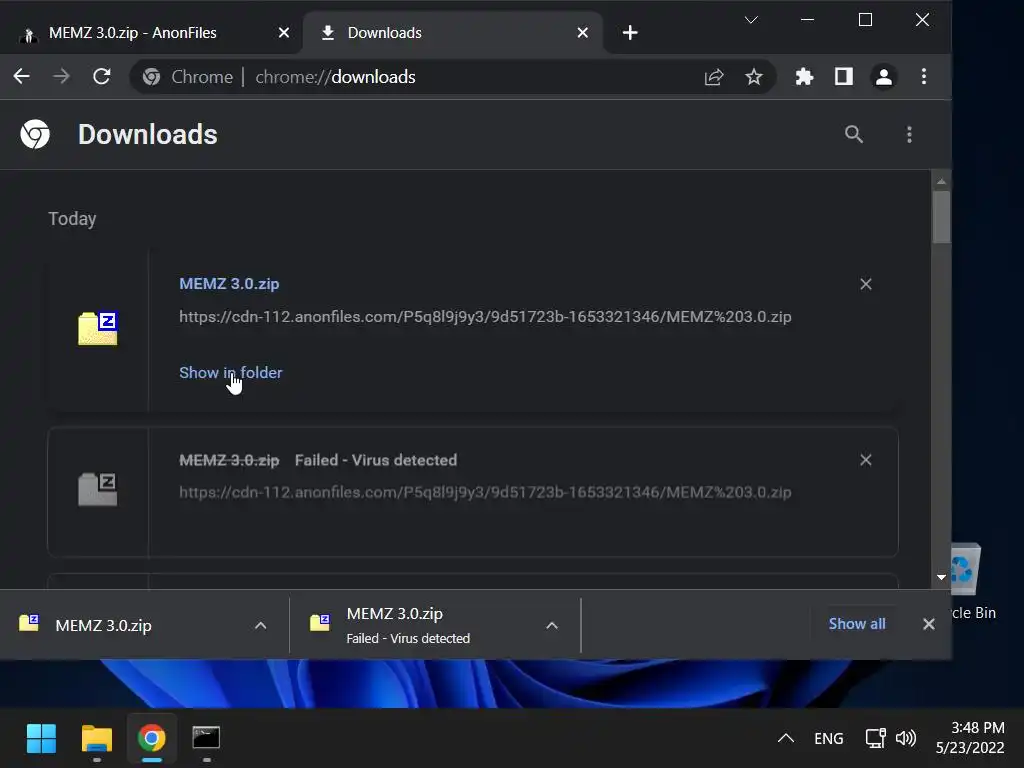The width and height of the screenshot is (1024, 768).
Task: Click Show all downloads
Action: click(x=857, y=624)
